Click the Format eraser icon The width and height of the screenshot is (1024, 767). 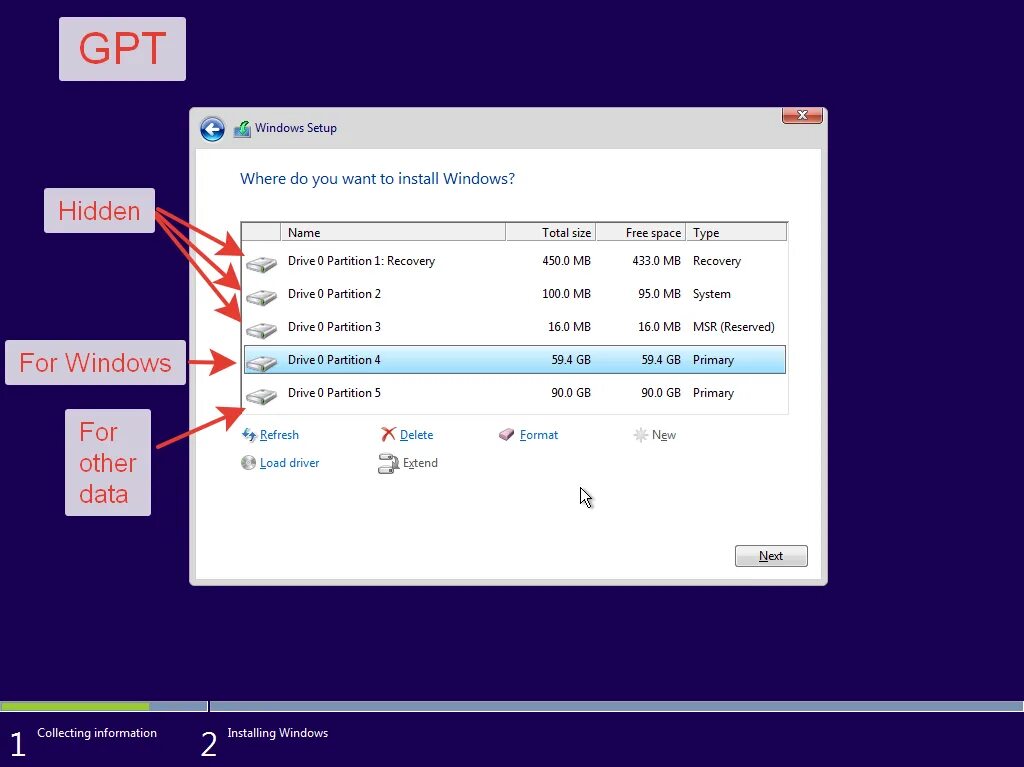pos(506,434)
